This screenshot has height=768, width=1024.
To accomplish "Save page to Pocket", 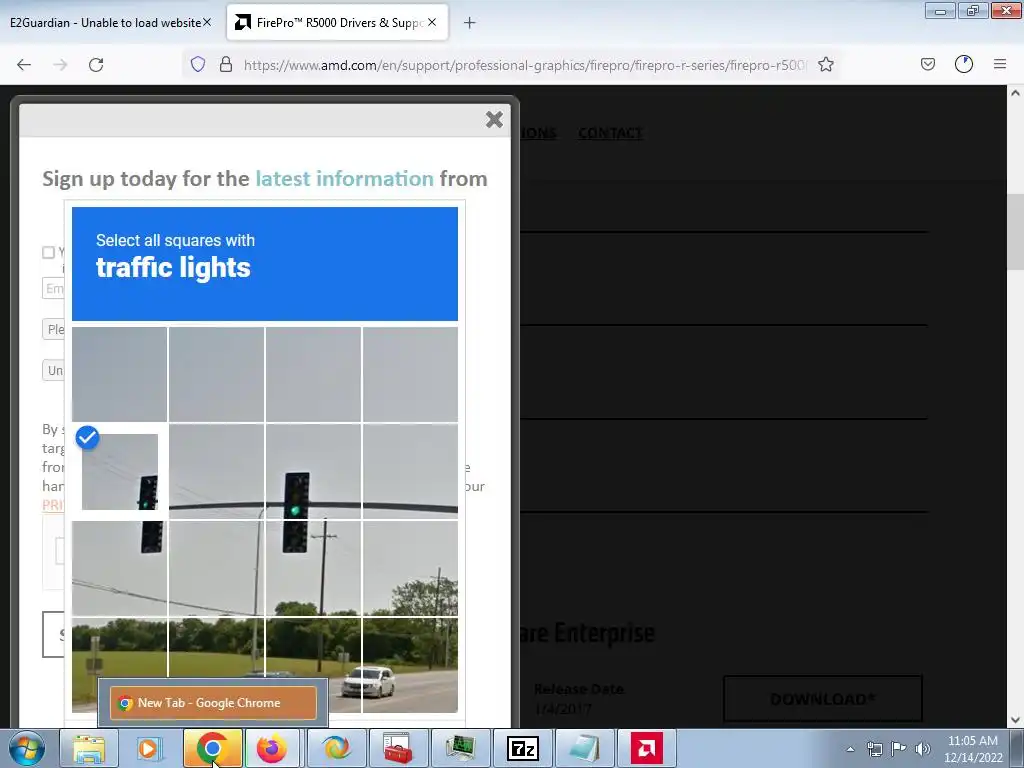I will point(928,64).
